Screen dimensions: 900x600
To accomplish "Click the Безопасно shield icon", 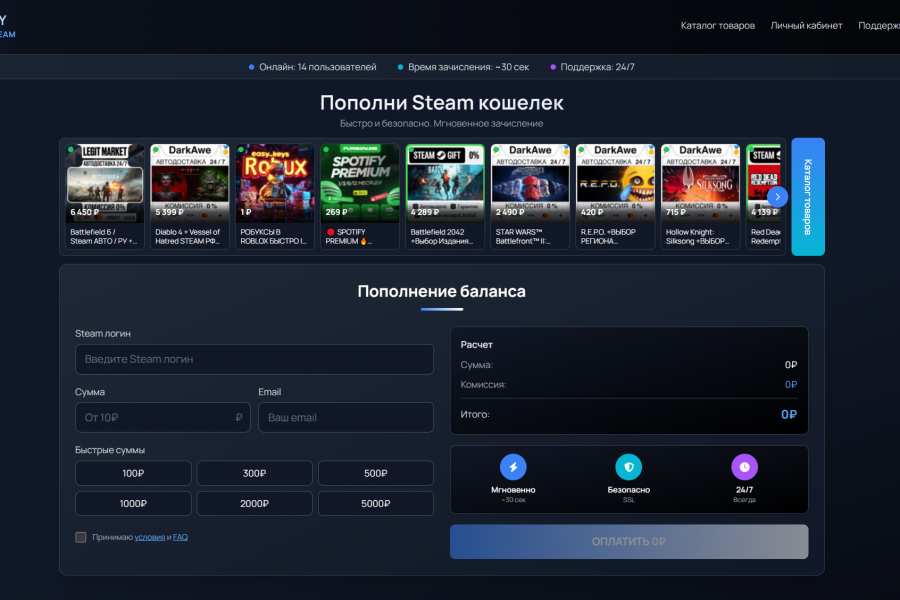I will coord(629,467).
